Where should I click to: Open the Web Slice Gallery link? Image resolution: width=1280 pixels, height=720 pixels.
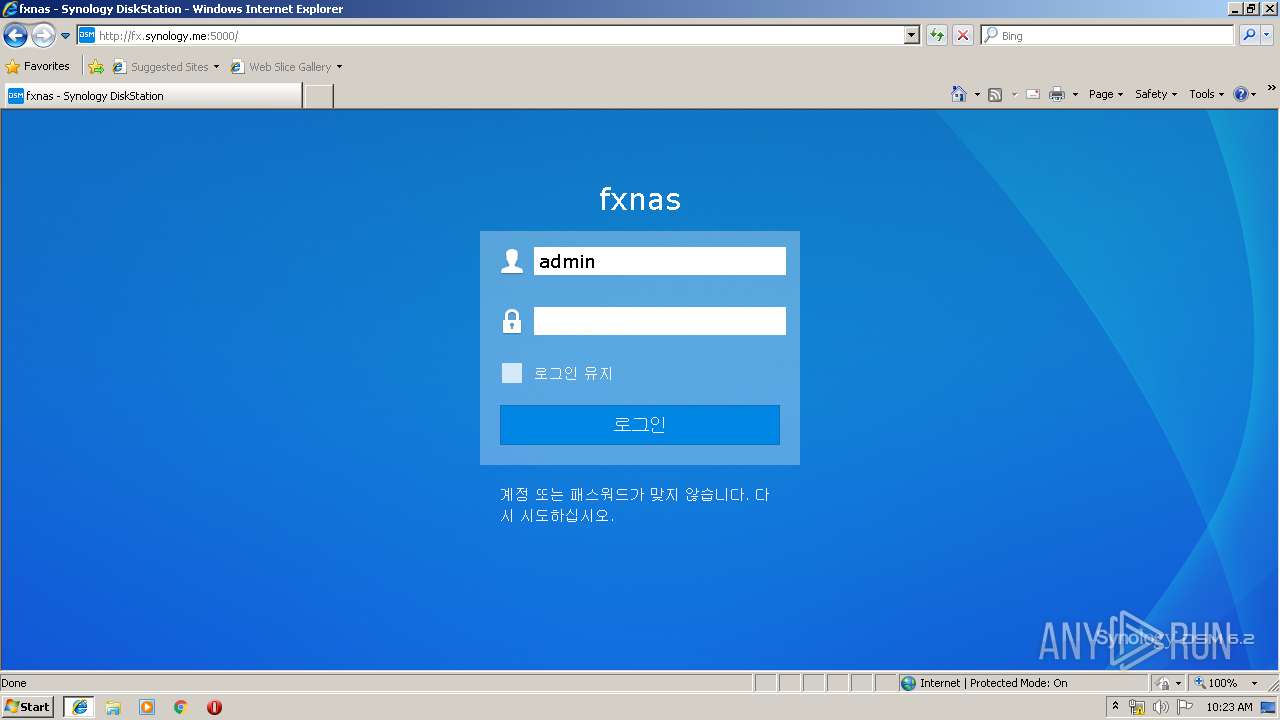(286, 67)
